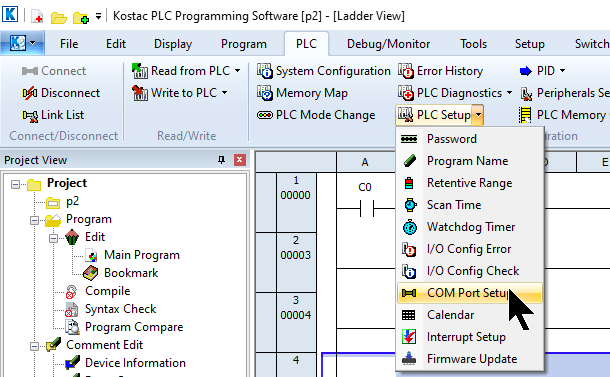Select Program Name menu item
Screen dimensions: 610x377
point(469,161)
